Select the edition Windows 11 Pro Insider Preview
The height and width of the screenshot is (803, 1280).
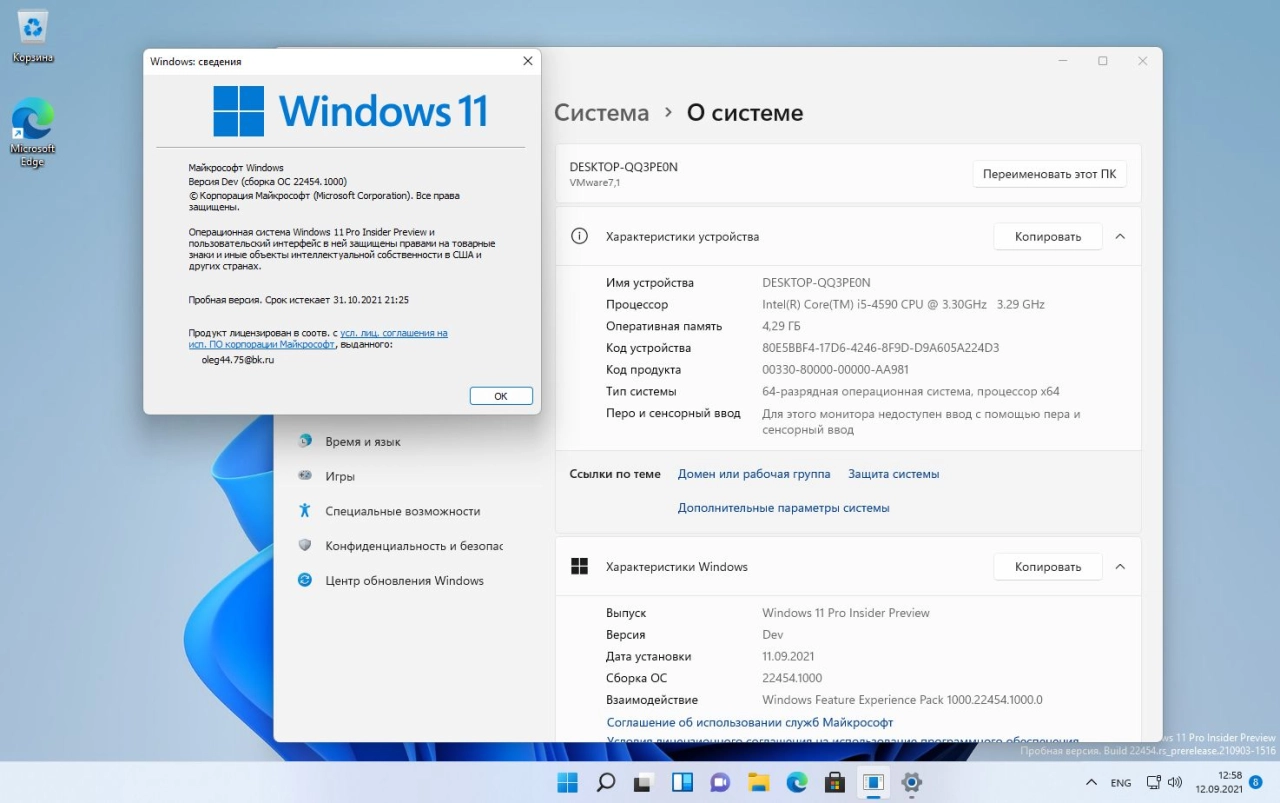click(x=846, y=613)
